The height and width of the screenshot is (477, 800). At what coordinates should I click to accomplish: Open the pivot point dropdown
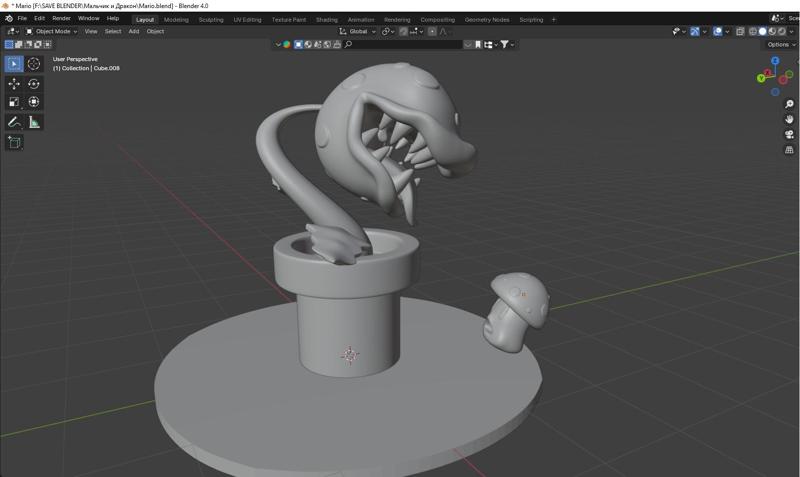pos(388,32)
